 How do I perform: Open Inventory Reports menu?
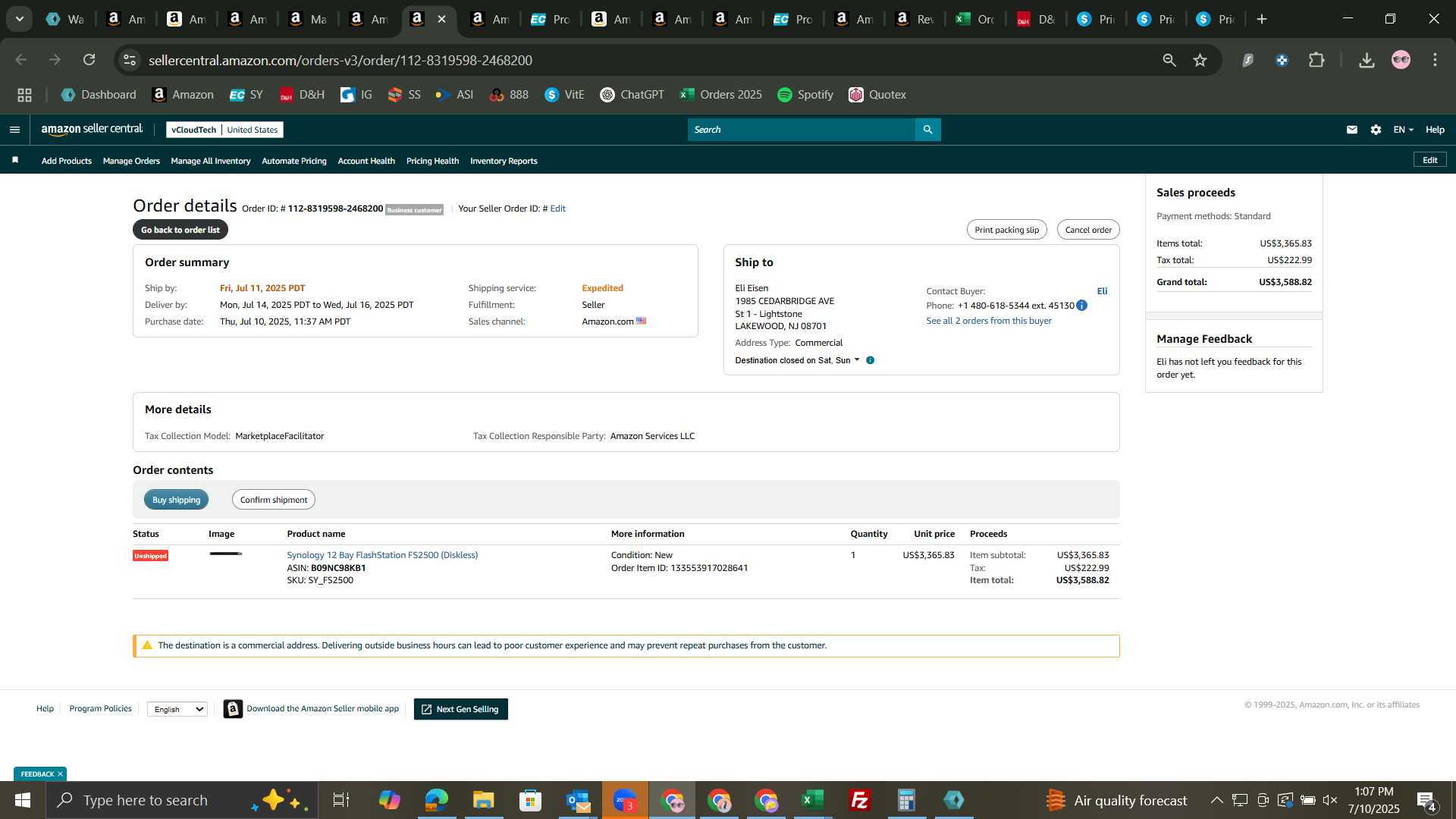pos(504,161)
